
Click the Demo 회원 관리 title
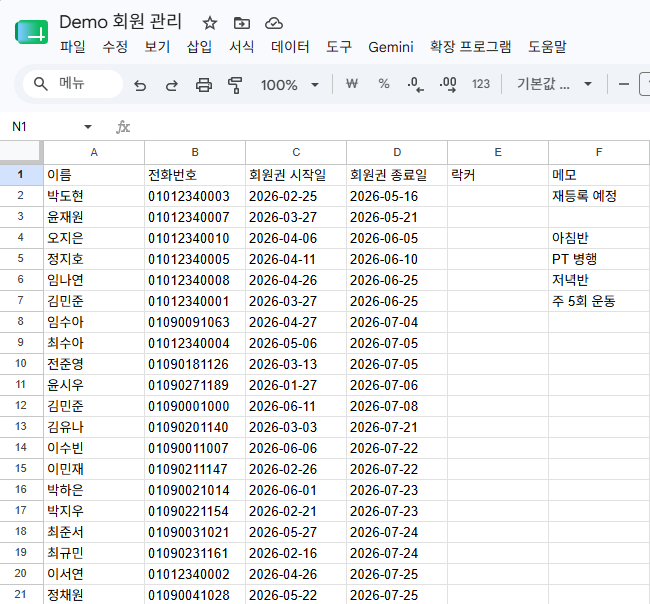click(x=120, y=22)
